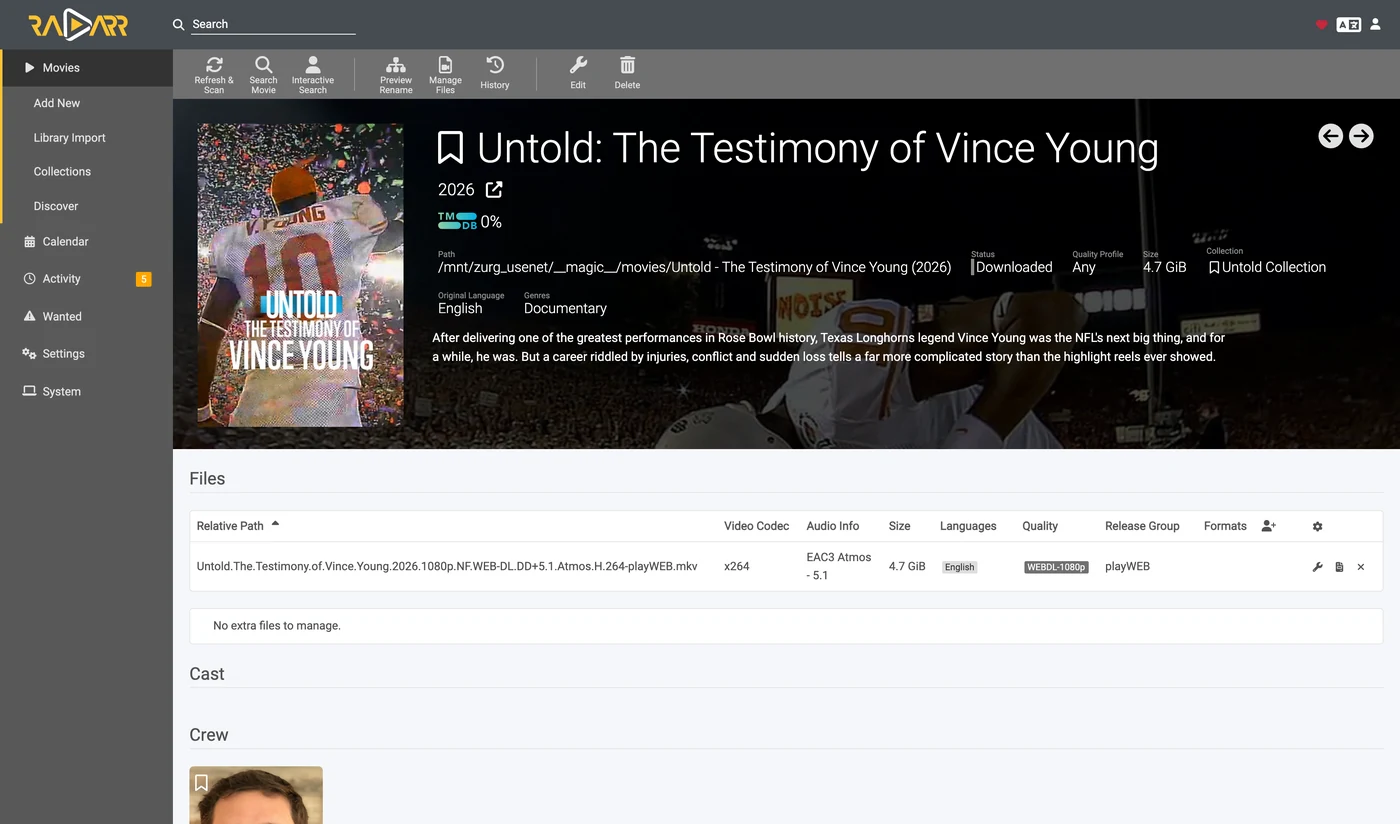Open Movies section in sidebar
The height and width of the screenshot is (824, 1400).
86,68
